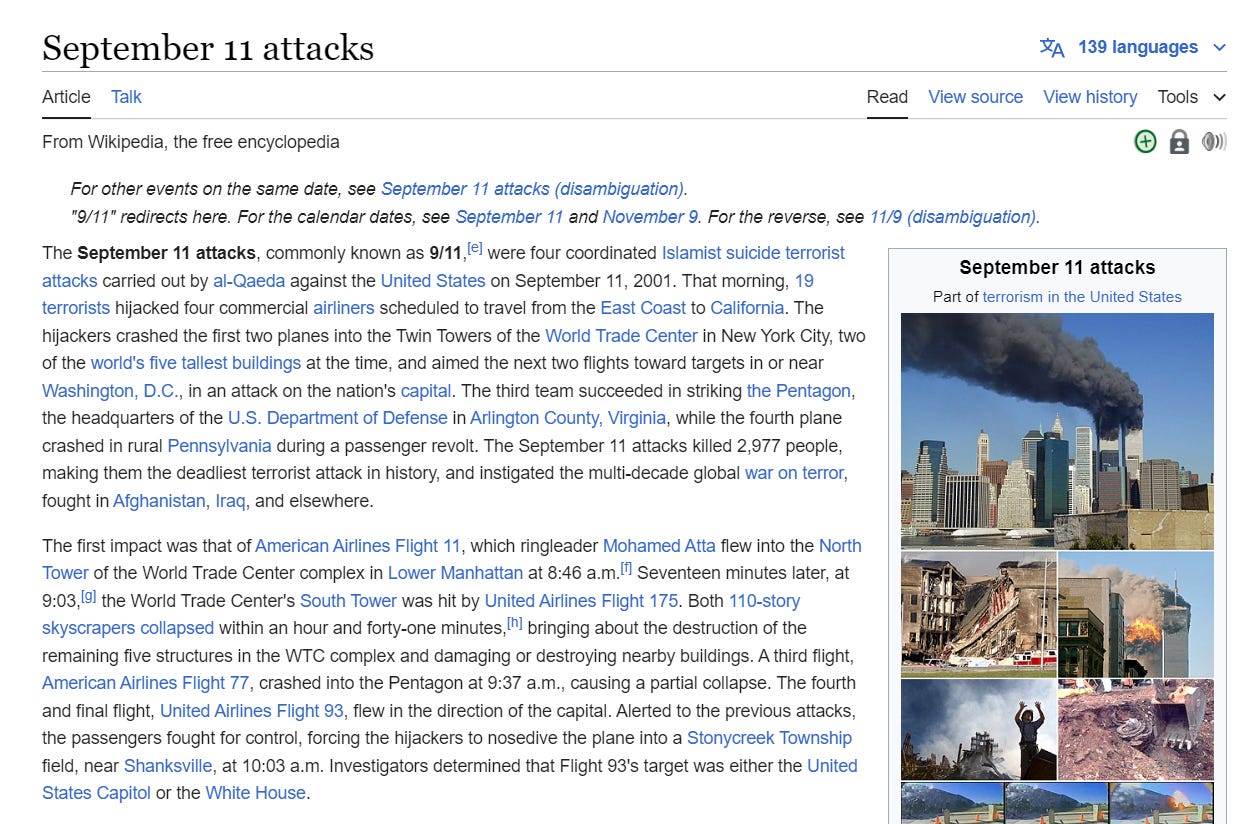The width and height of the screenshot is (1250, 824).
Task: Open American Airlines Flight 11 link
Action: click(x=358, y=546)
